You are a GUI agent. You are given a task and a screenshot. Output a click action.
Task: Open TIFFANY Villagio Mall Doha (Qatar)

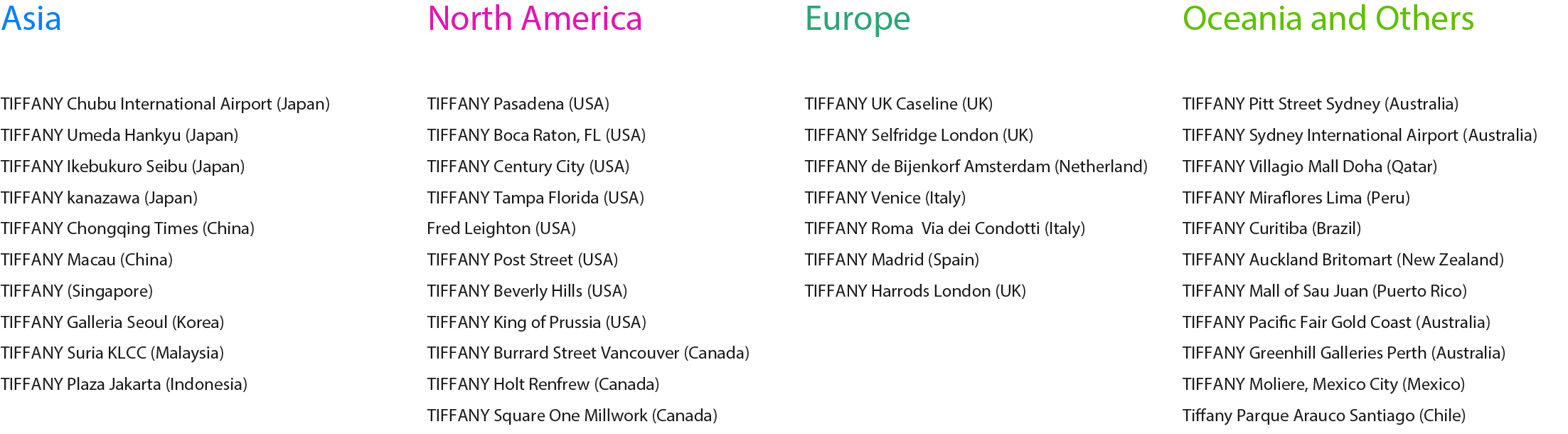point(1310,166)
